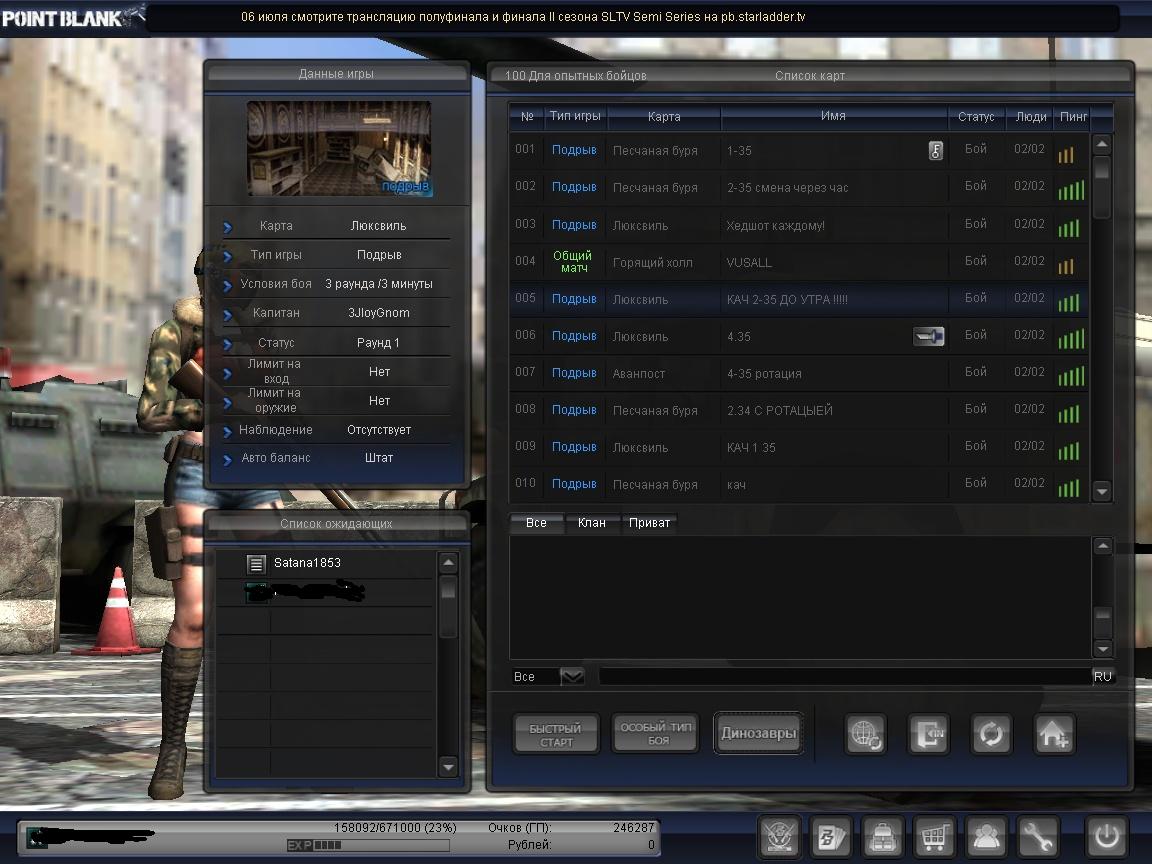Image resolution: width=1152 pixels, height=864 pixels.
Task: Click the globe server selection icon
Action: pos(865,734)
